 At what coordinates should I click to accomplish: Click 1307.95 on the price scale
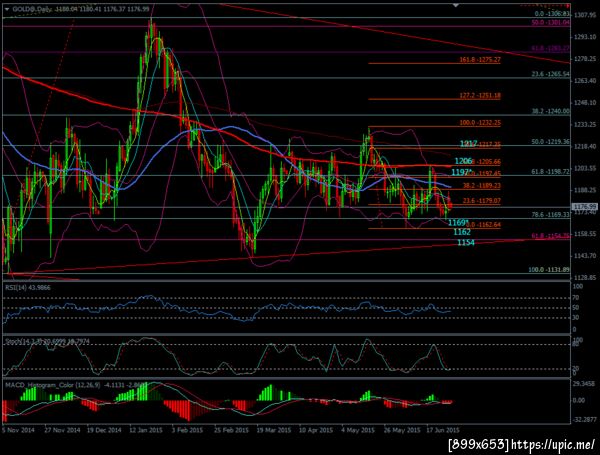[584, 16]
